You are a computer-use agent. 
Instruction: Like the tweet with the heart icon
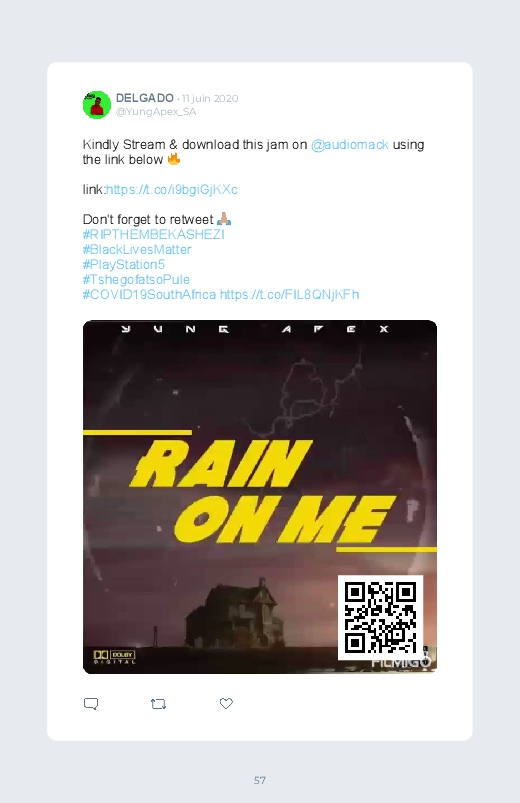pos(226,704)
